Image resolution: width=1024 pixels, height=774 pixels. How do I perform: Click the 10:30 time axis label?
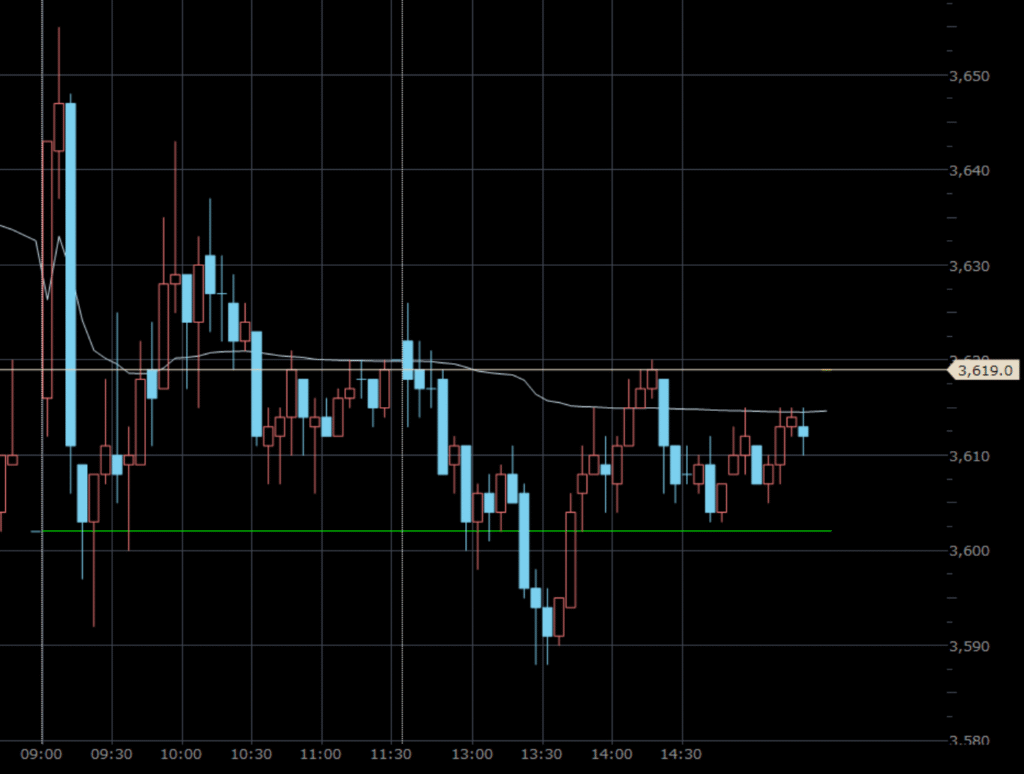pyautogui.click(x=251, y=754)
